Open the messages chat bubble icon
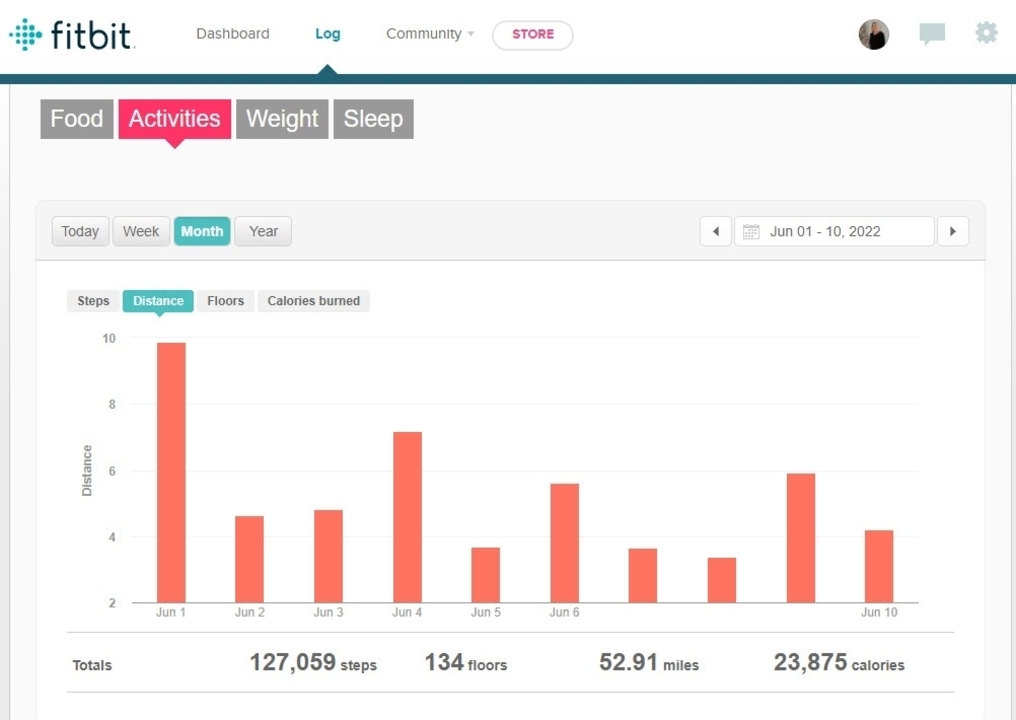This screenshot has width=1016, height=720. pyautogui.click(x=932, y=35)
